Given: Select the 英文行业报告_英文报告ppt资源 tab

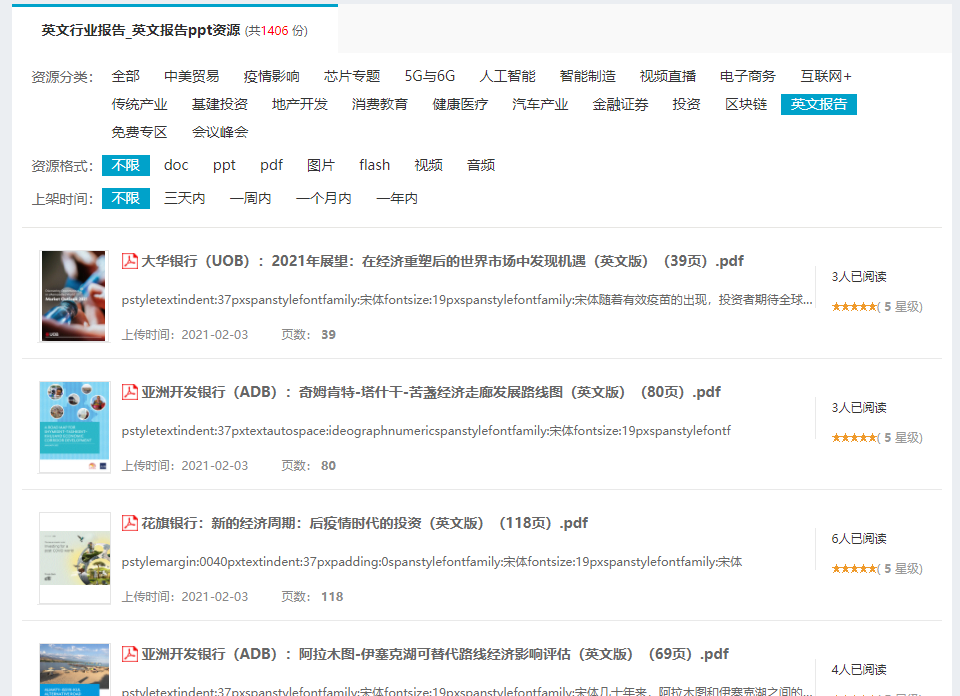Looking at the screenshot, I should (174, 31).
